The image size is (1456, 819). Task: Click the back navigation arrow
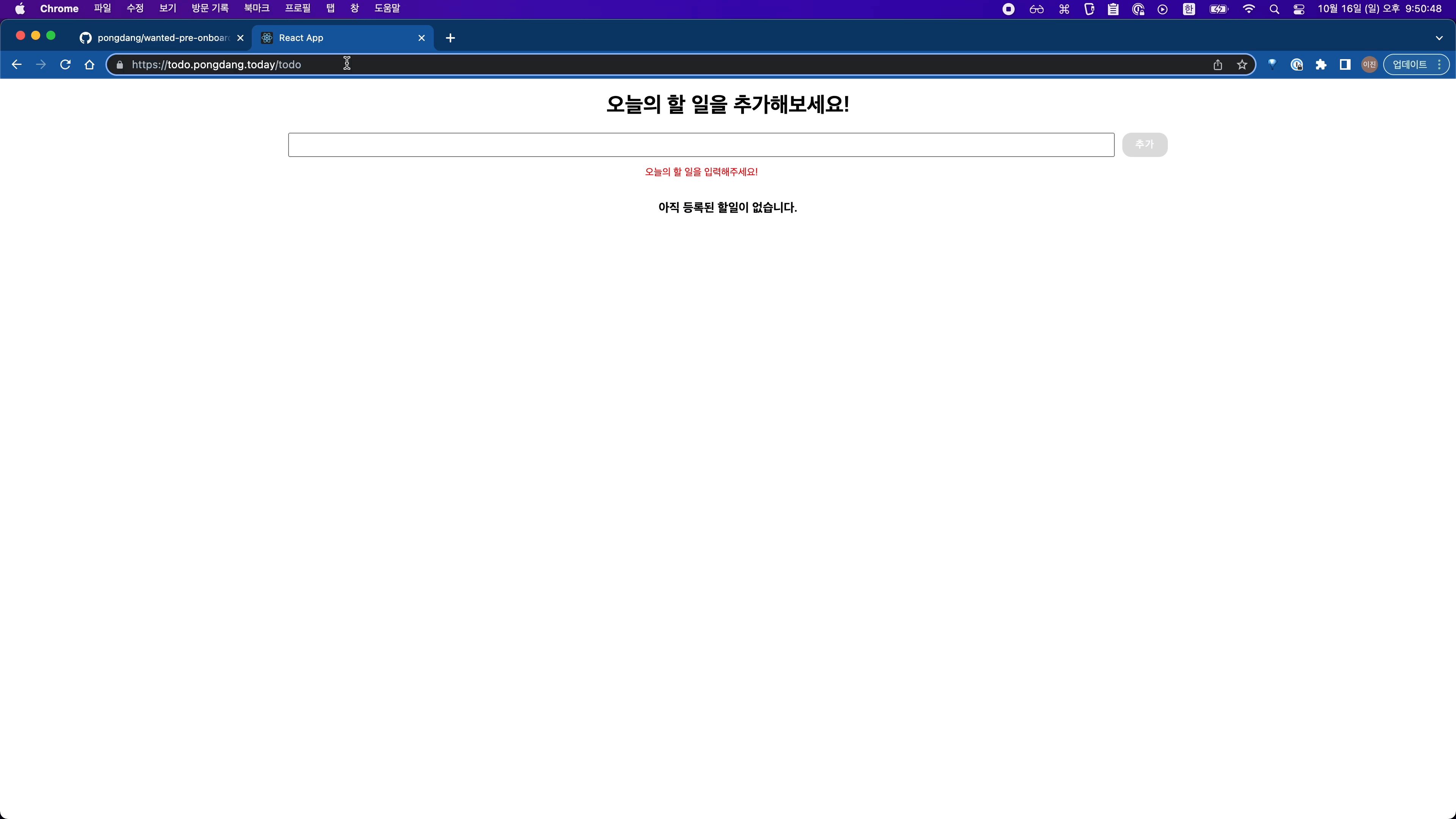[16, 64]
